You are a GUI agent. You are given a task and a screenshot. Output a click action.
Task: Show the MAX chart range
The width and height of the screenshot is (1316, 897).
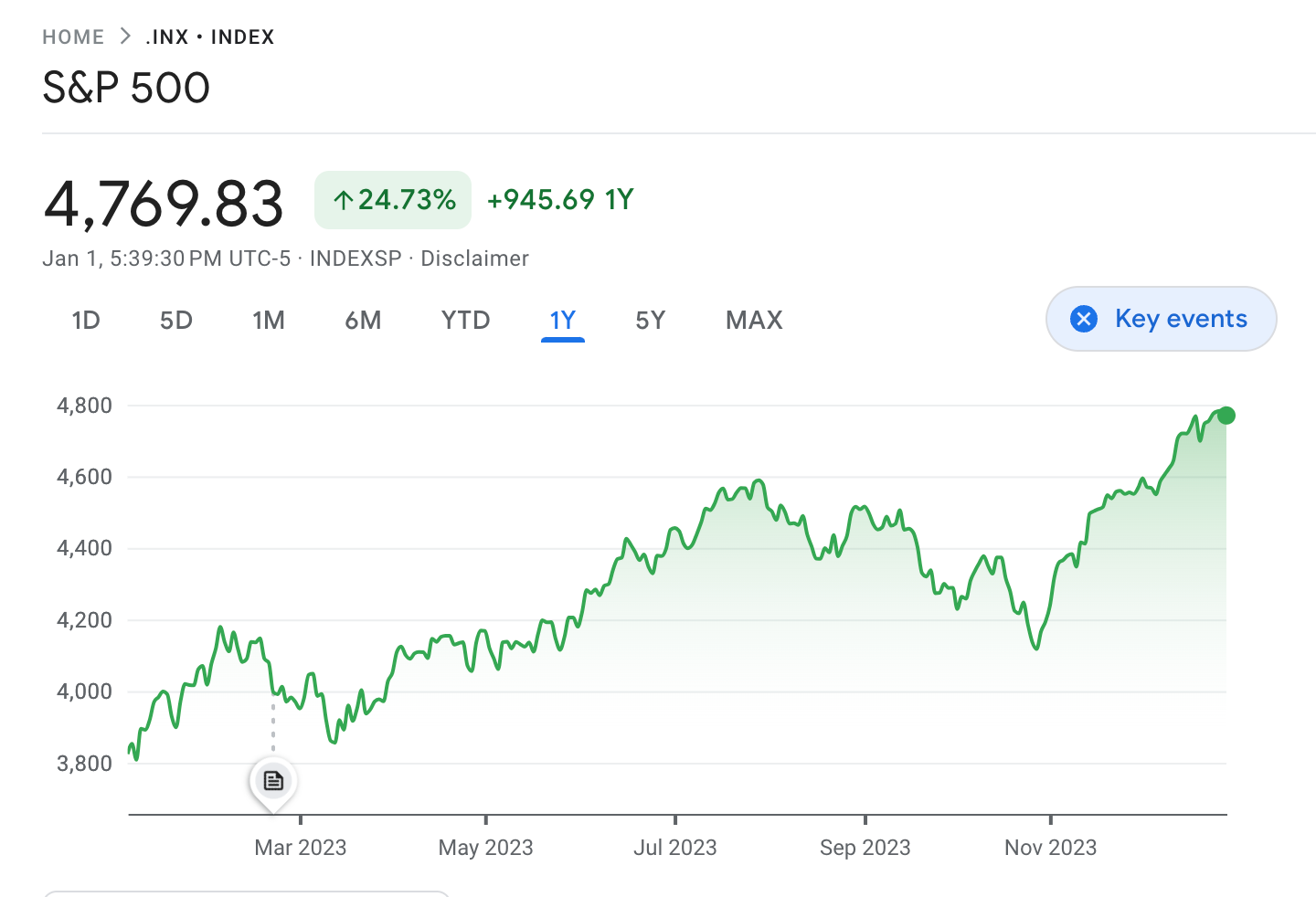coord(754,321)
